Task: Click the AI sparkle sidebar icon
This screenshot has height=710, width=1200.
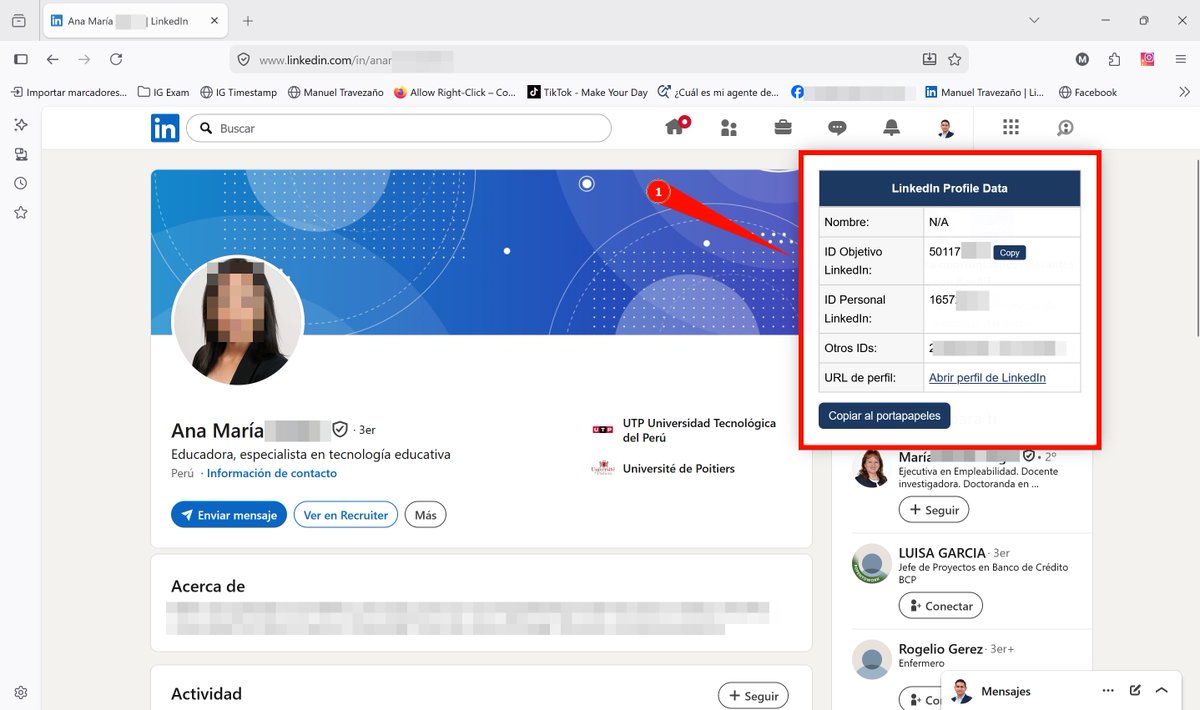Action: [x=20, y=125]
